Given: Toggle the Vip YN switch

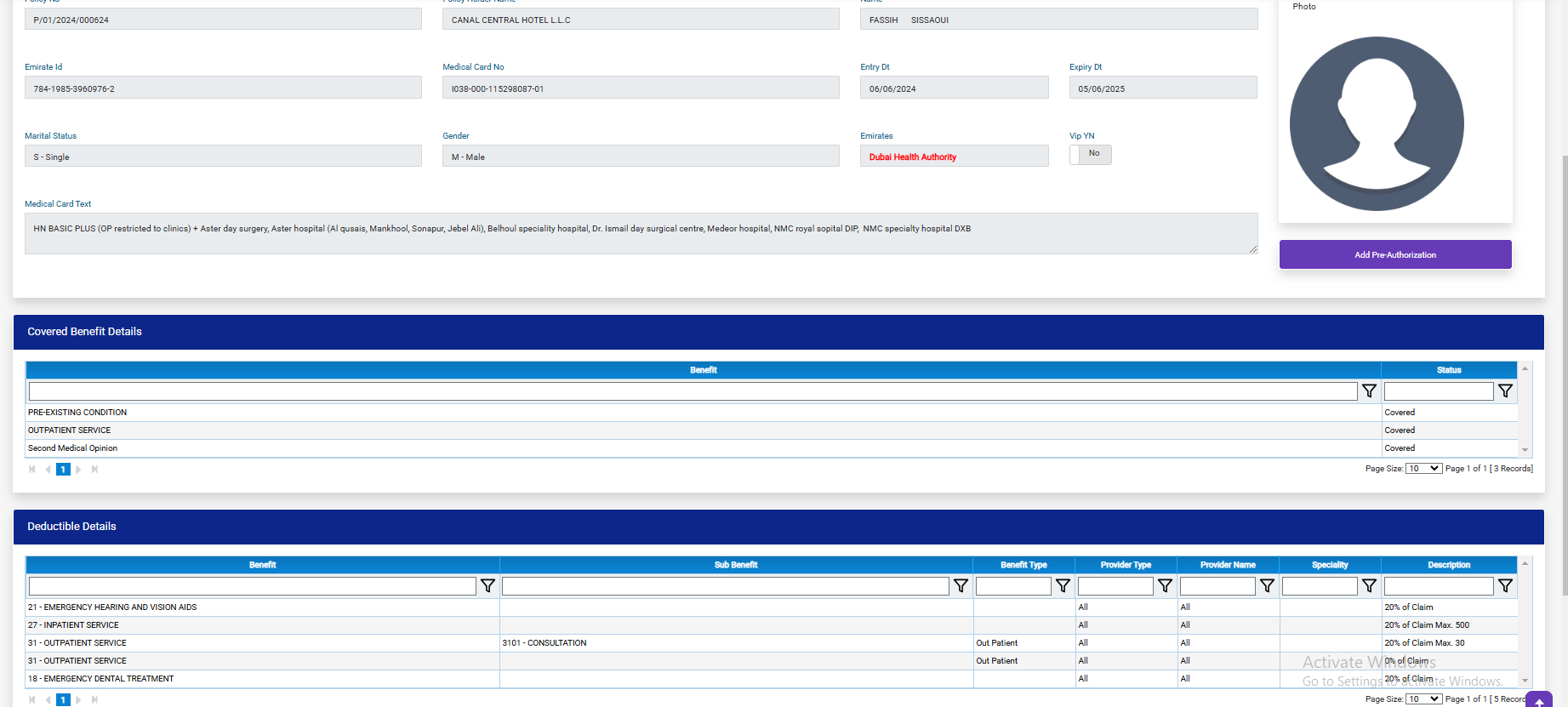Looking at the screenshot, I should point(1090,154).
